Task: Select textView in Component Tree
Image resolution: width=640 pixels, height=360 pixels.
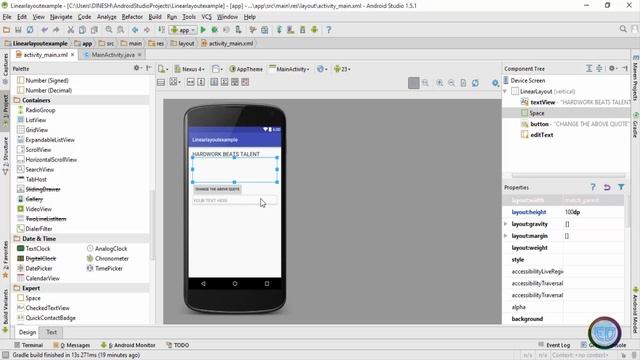Action: click(x=543, y=102)
